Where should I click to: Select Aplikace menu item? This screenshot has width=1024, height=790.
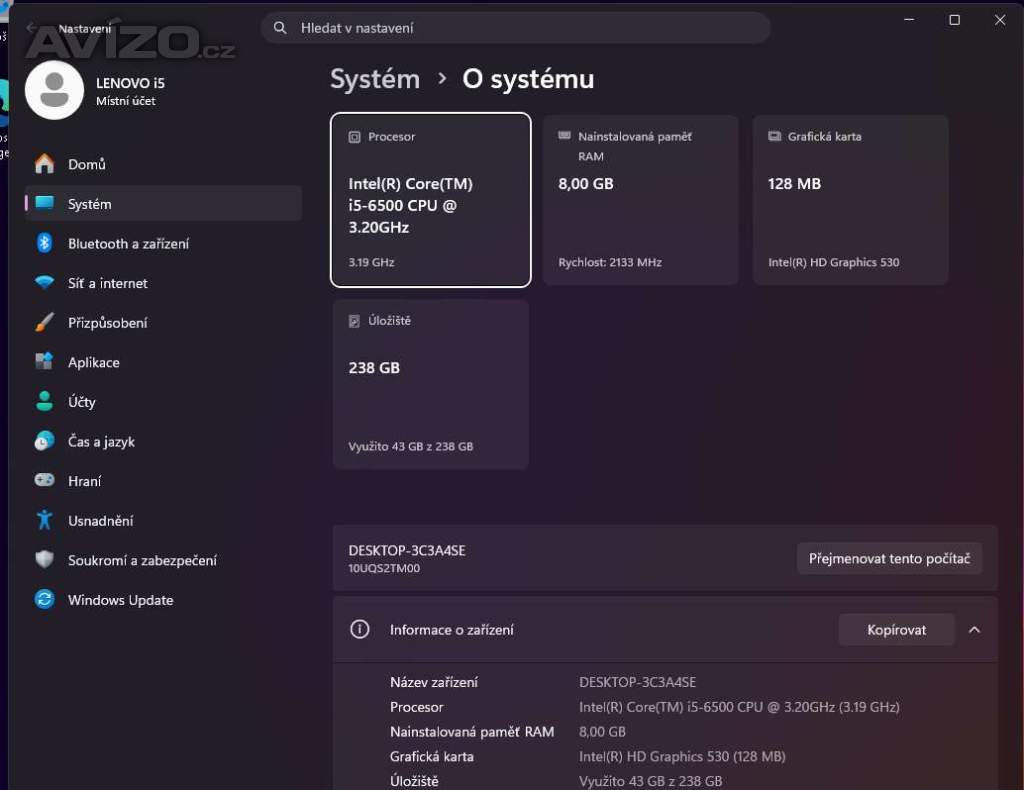click(x=163, y=362)
